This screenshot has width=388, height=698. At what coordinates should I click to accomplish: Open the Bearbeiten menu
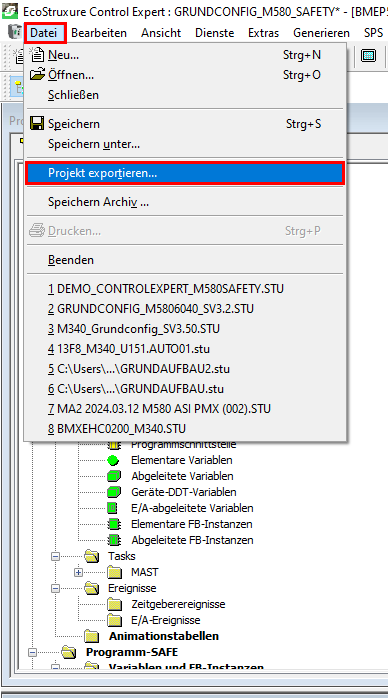tap(99, 32)
